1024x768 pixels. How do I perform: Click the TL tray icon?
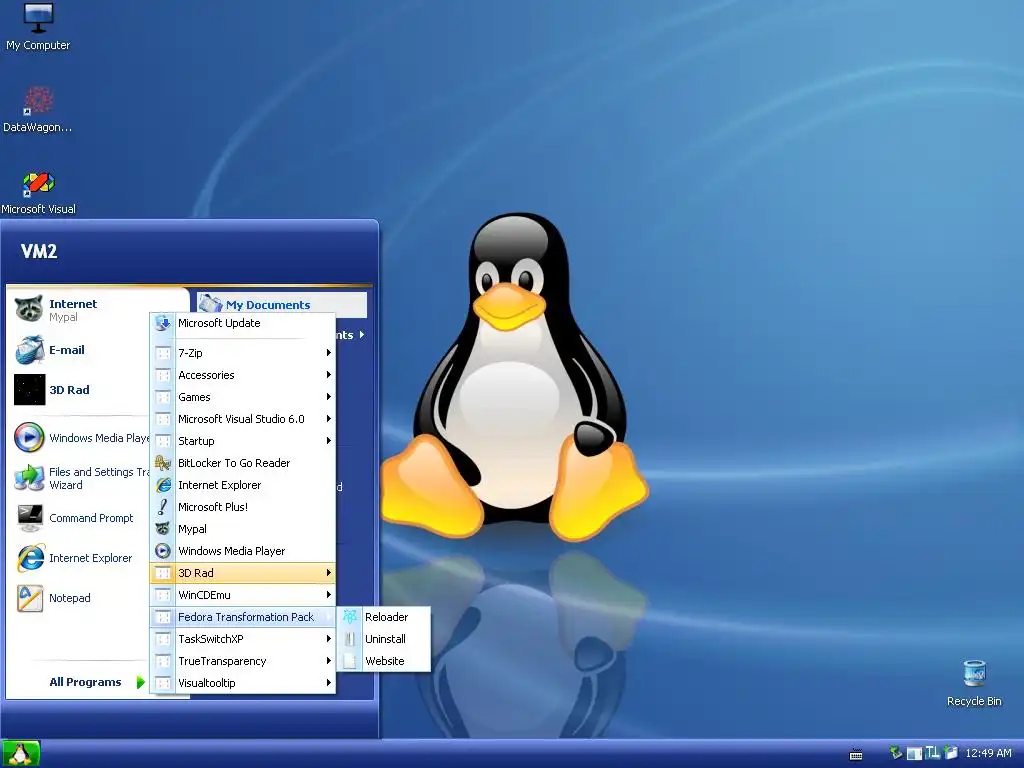932,753
